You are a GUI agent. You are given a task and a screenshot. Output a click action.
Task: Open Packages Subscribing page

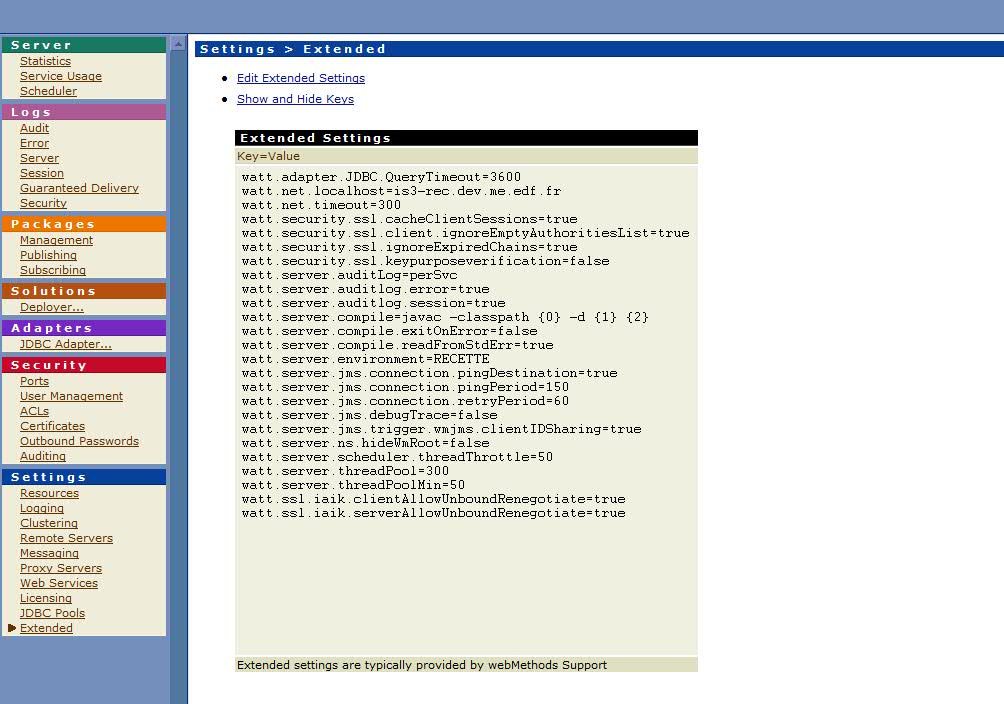coord(53,270)
